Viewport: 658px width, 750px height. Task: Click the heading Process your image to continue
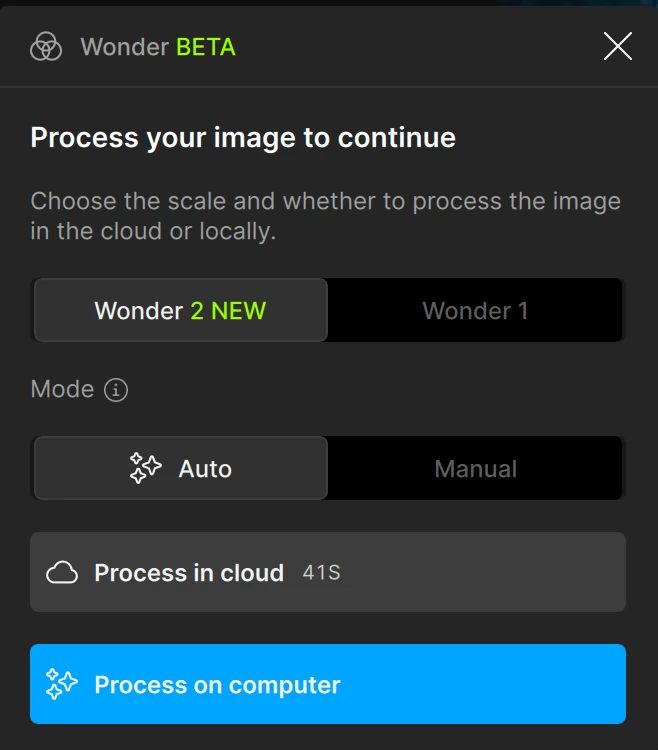pos(243,138)
